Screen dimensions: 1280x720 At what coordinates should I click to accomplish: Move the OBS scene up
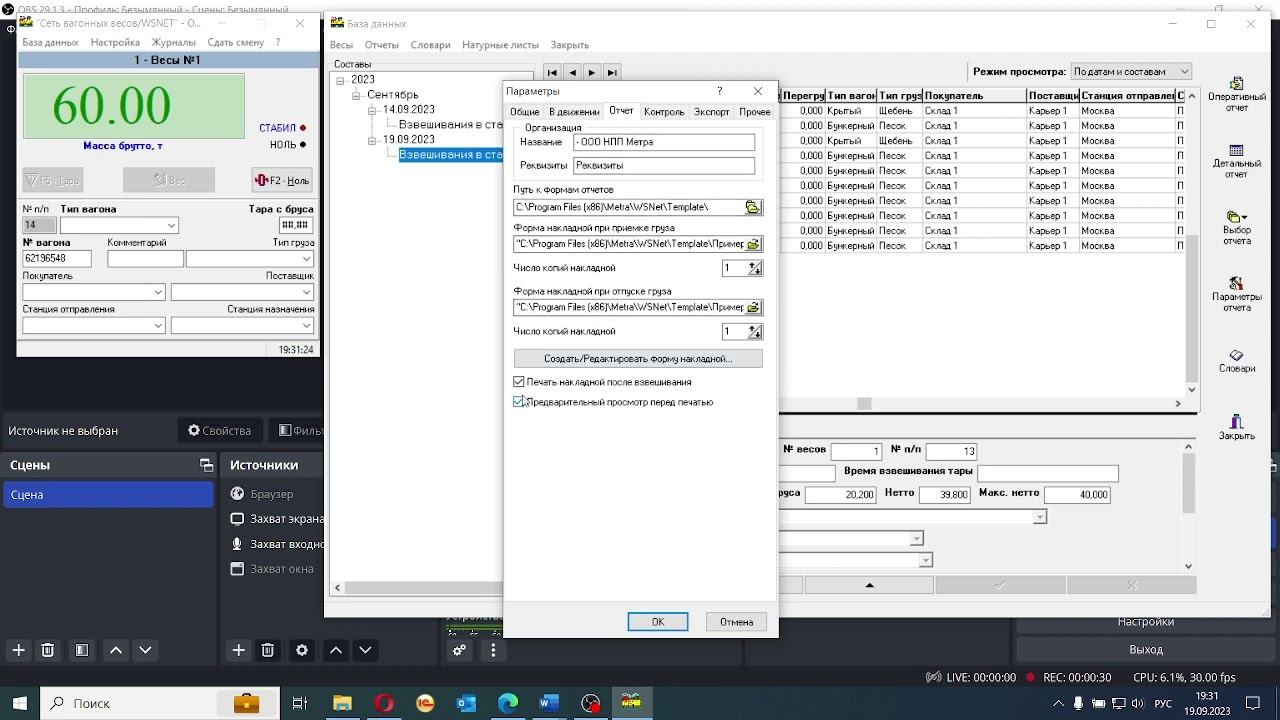pos(116,650)
